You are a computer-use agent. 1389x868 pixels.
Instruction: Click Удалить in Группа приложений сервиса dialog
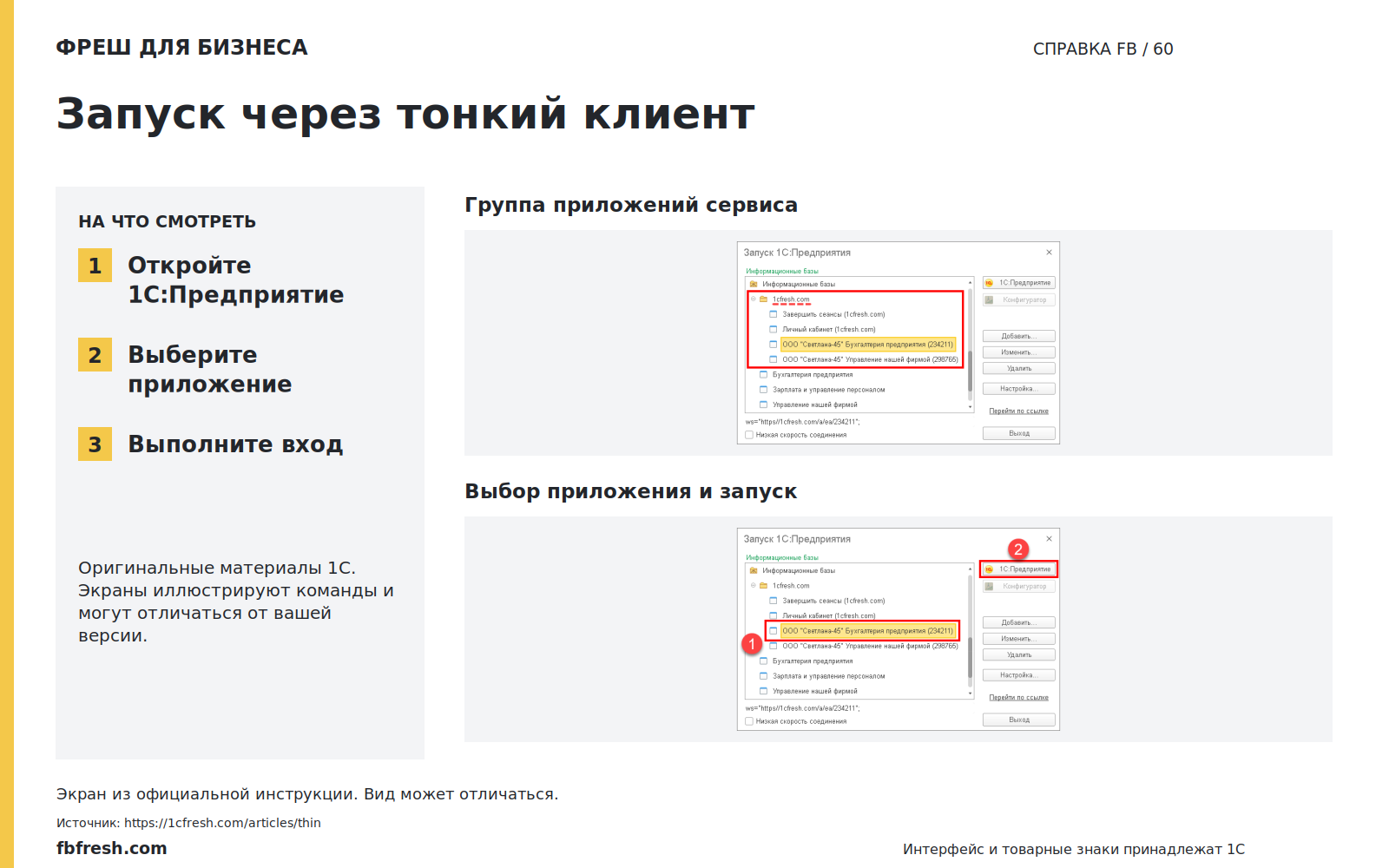point(1019,368)
